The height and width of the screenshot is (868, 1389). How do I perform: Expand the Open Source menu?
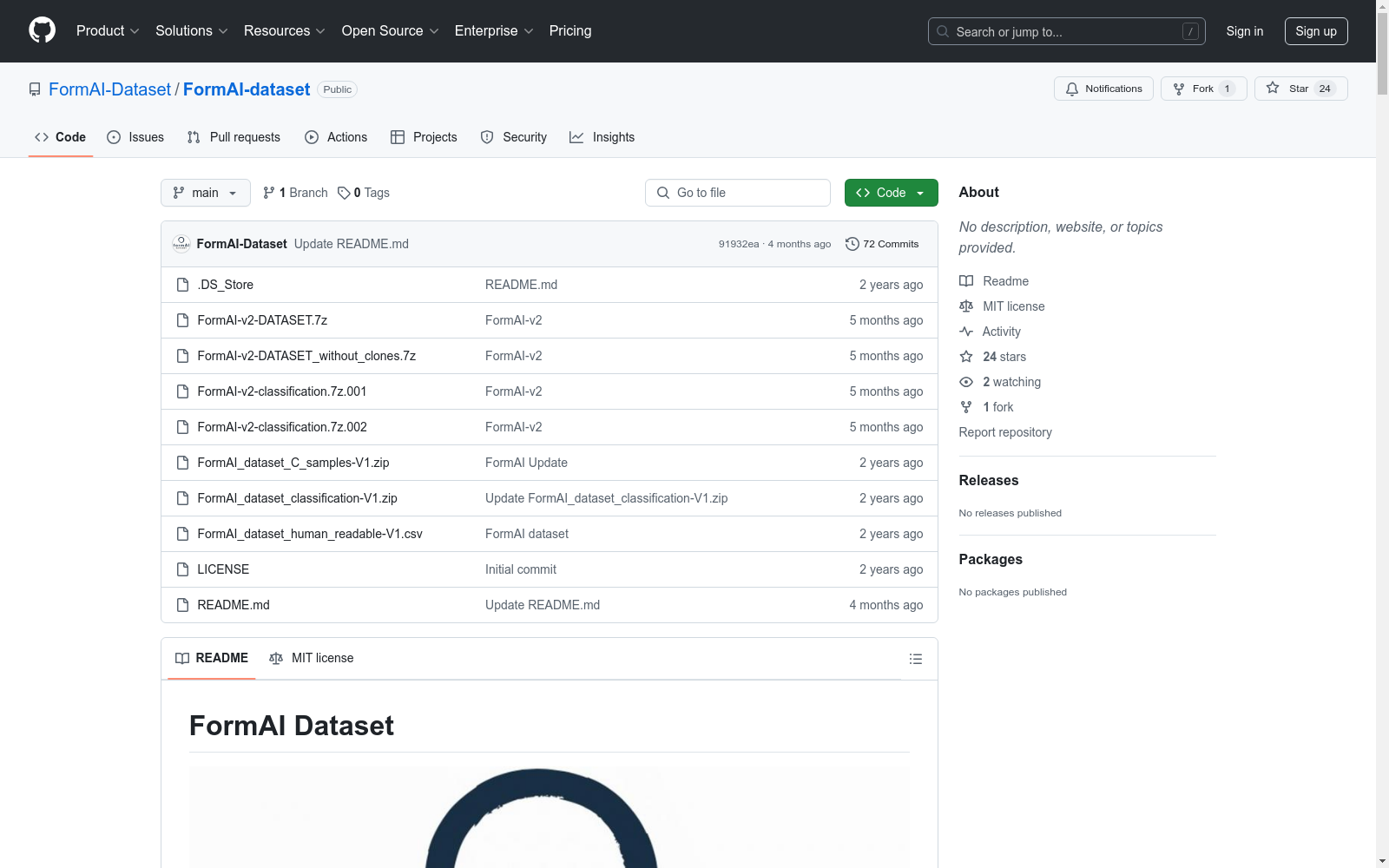coord(390,31)
